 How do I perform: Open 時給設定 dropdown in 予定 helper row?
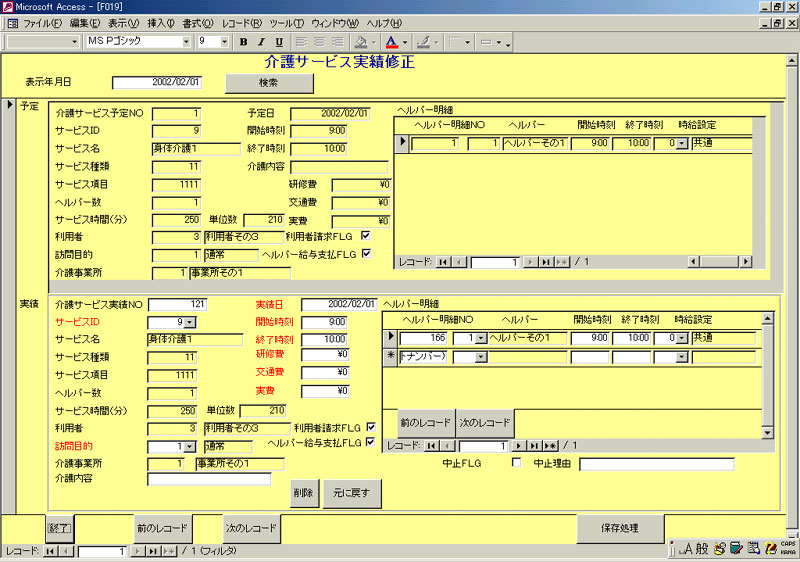pyautogui.click(x=683, y=144)
